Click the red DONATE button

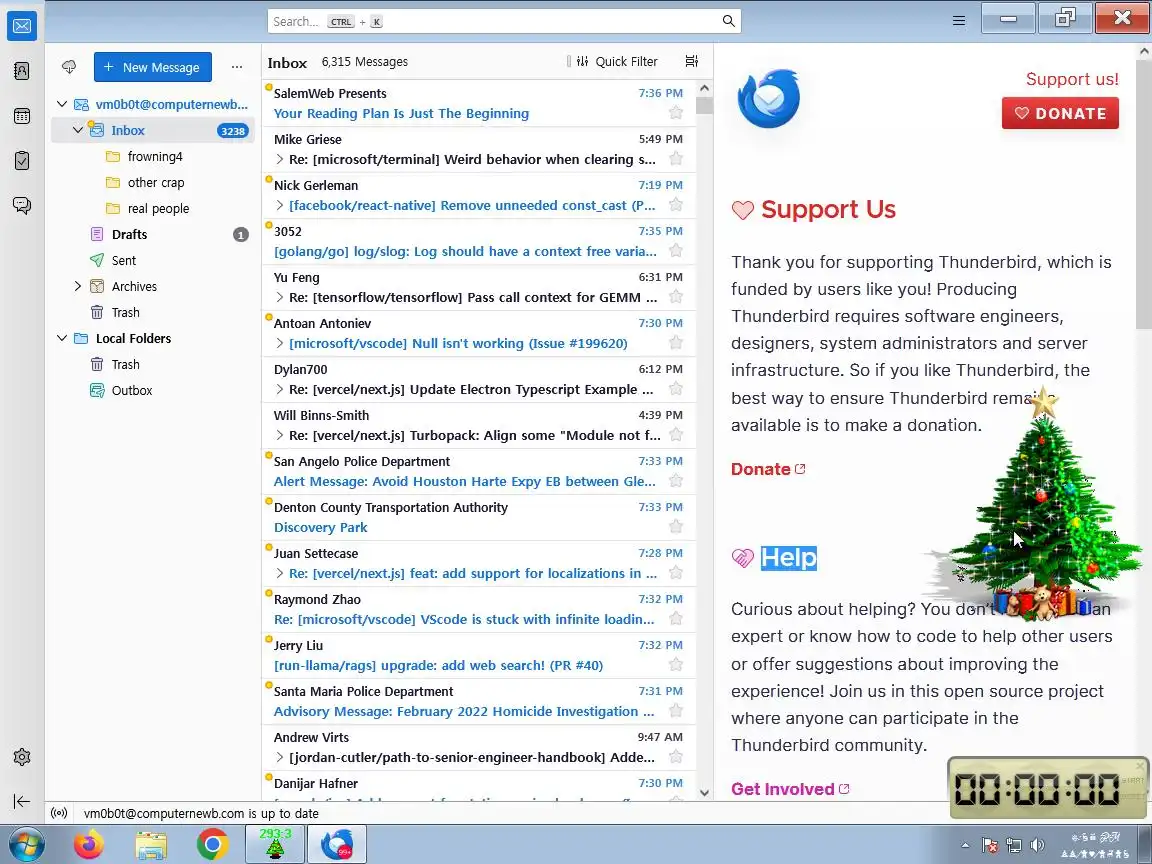click(x=1060, y=113)
